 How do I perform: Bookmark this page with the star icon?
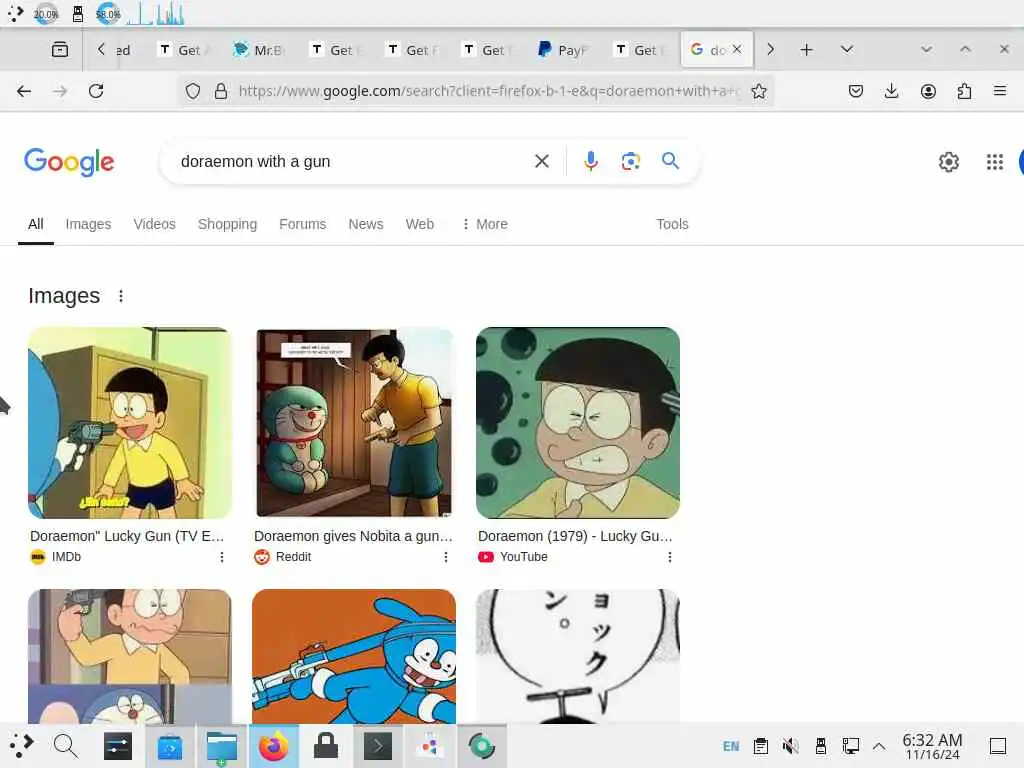point(758,91)
